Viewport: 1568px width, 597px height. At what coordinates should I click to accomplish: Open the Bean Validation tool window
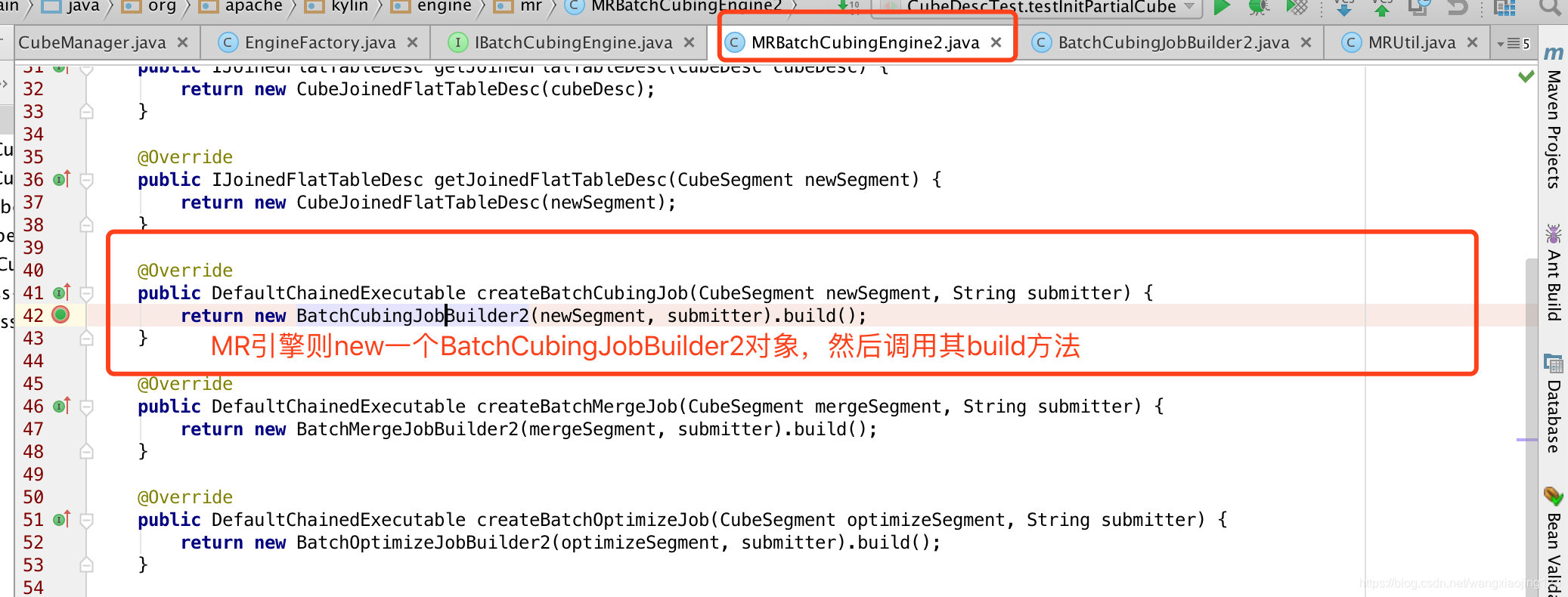point(1554,540)
